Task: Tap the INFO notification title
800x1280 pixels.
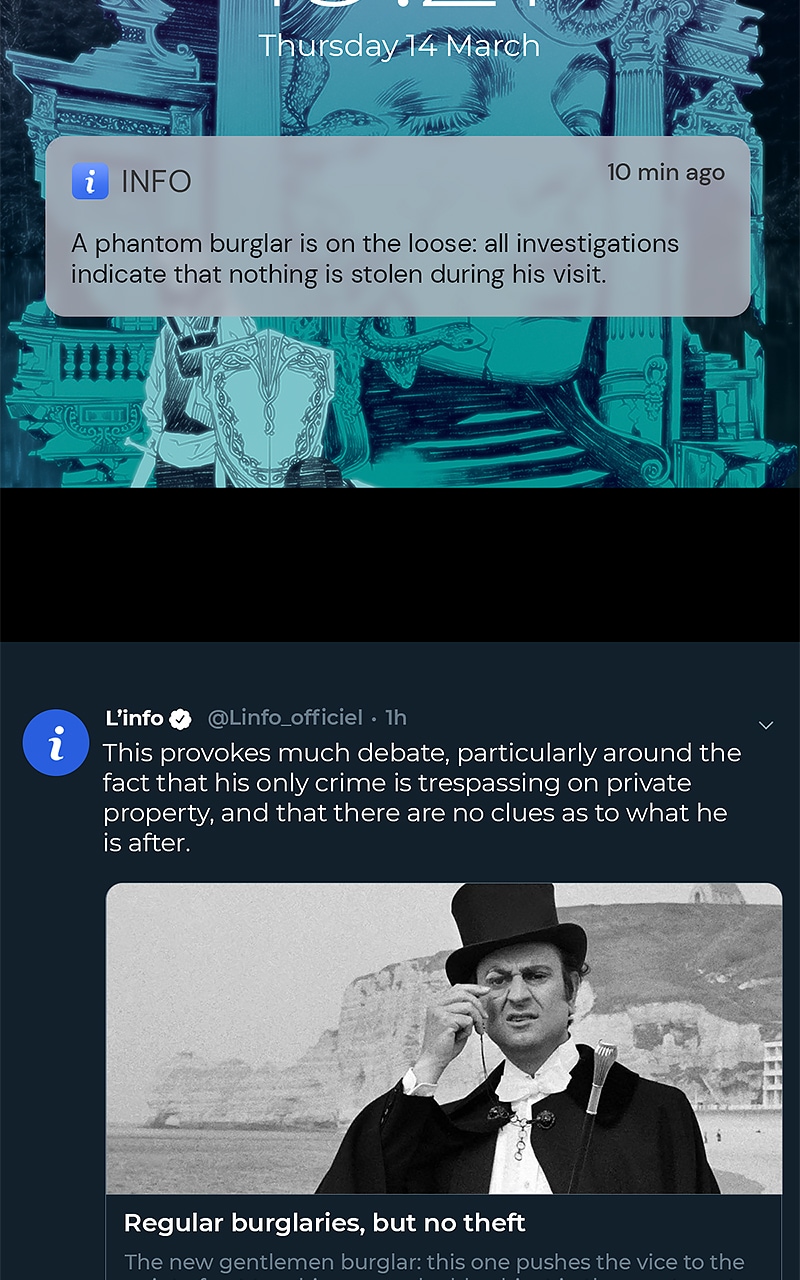Action: point(156,181)
